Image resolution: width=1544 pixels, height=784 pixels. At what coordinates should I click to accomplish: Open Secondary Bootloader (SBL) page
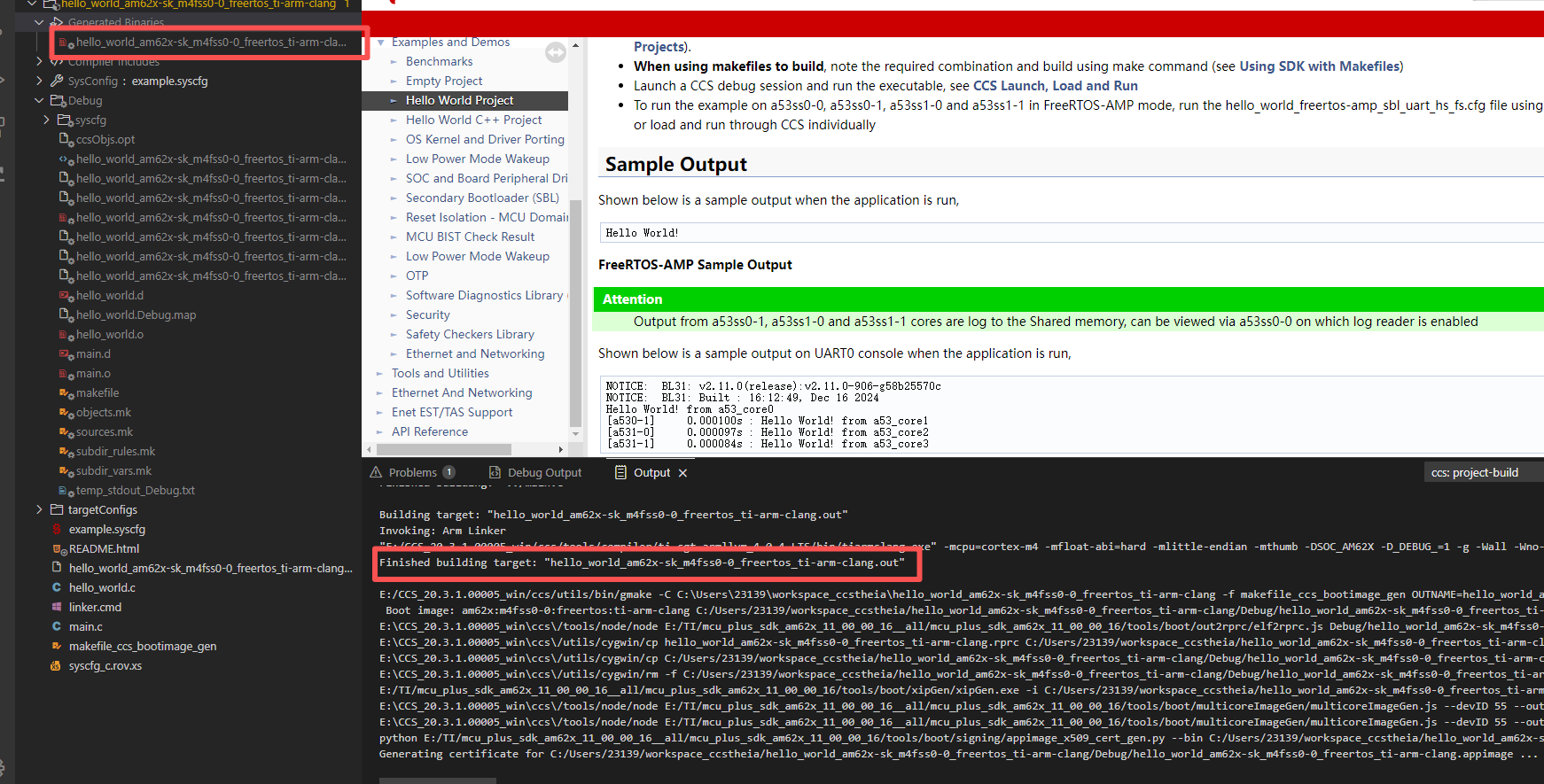tap(482, 198)
